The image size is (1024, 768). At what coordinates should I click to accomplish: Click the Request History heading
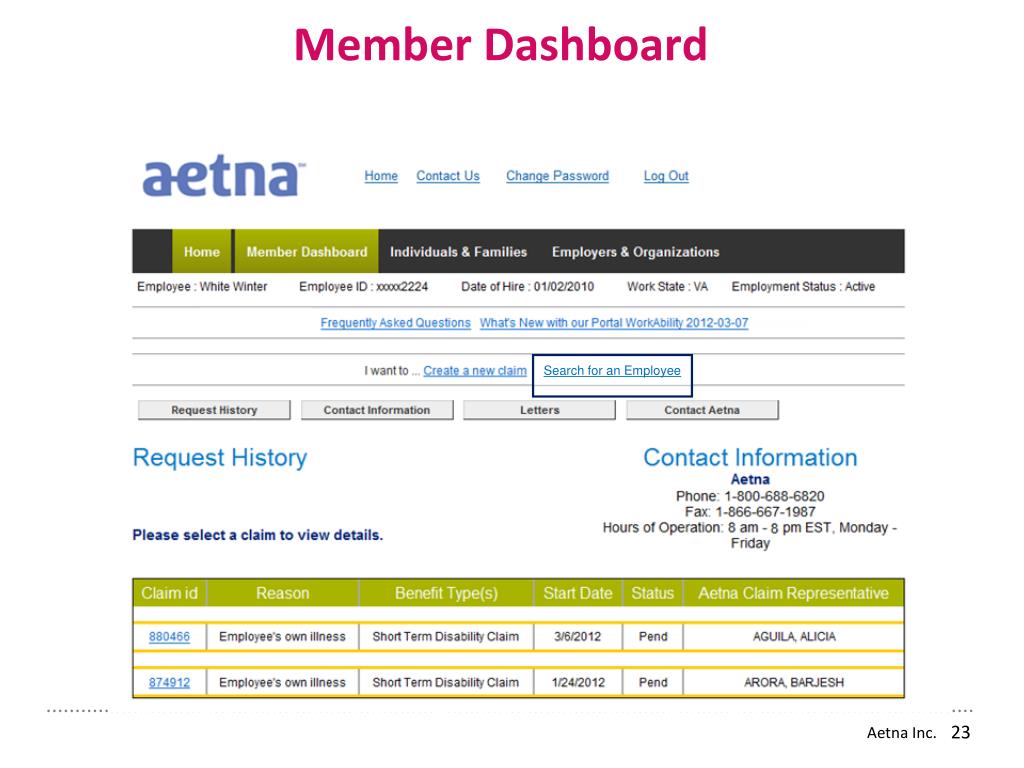[x=220, y=458]
